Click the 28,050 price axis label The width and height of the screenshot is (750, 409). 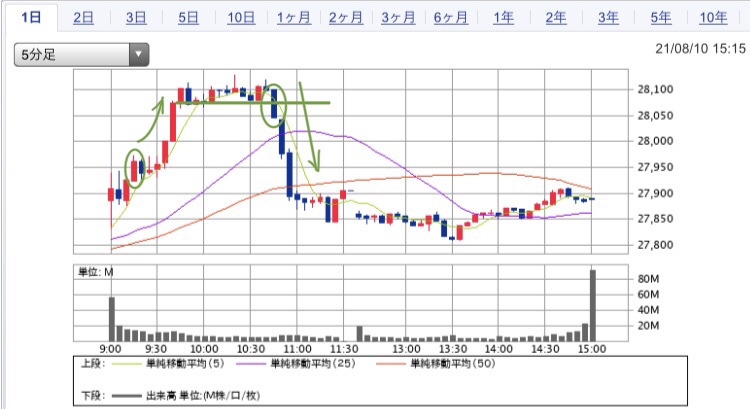coord(655,115)
